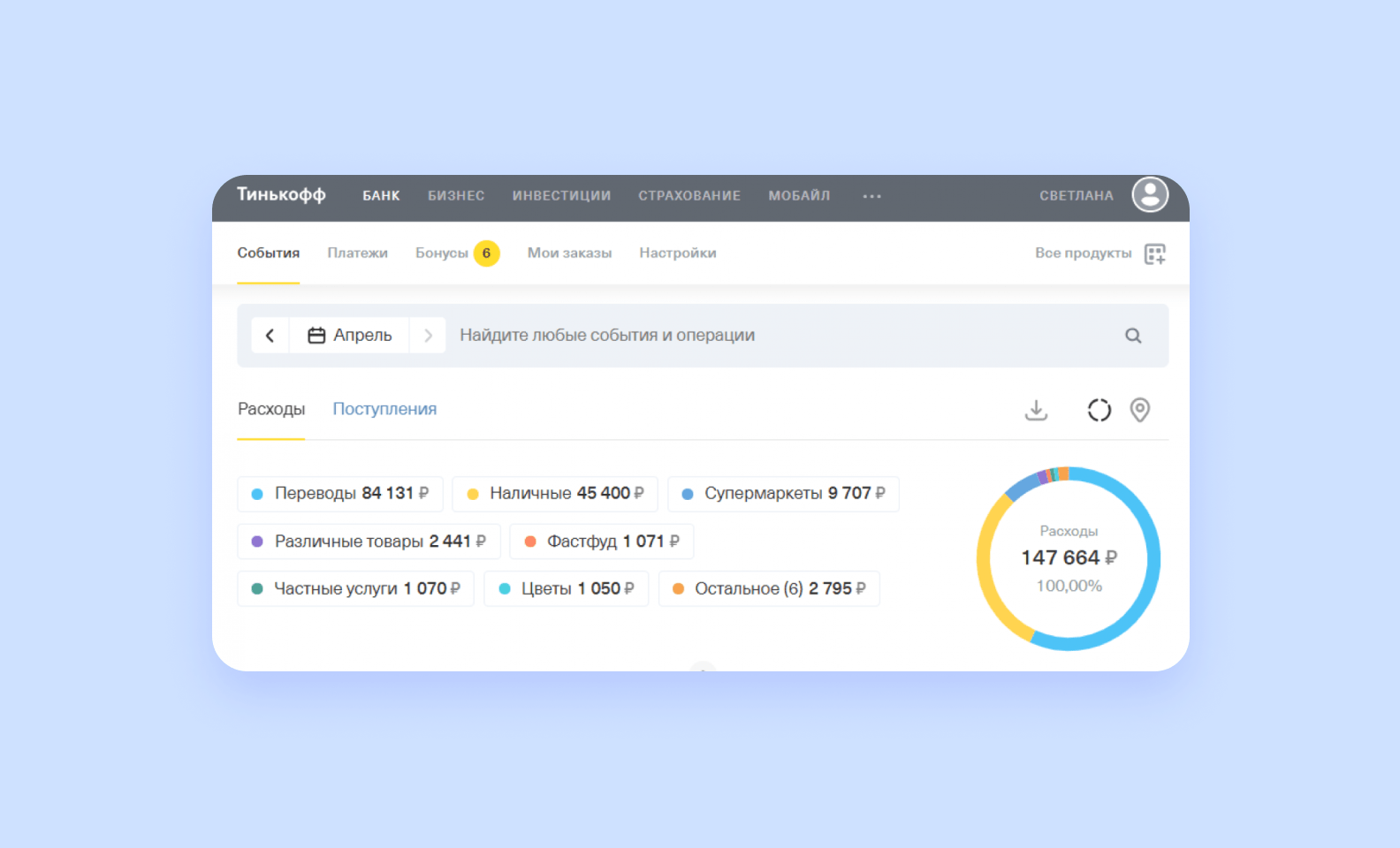The height and width of the screenshot is (848, 1400).
Task: Click the total 147 664 ₽ in chart
Action: (x=1069, y=558)
